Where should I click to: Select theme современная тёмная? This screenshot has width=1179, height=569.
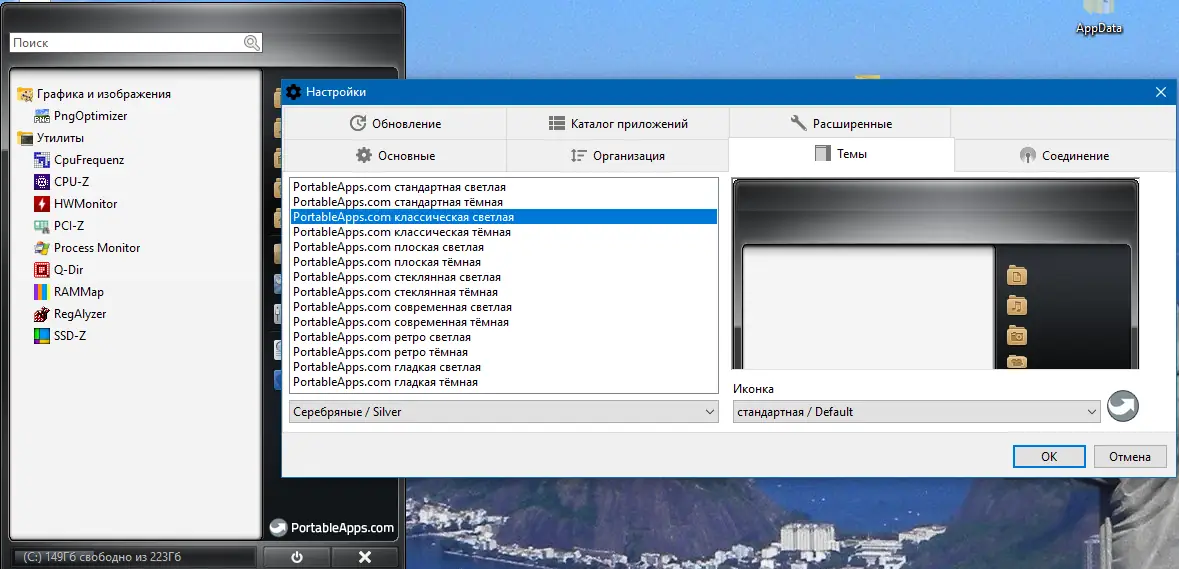(x=504, y=322)
